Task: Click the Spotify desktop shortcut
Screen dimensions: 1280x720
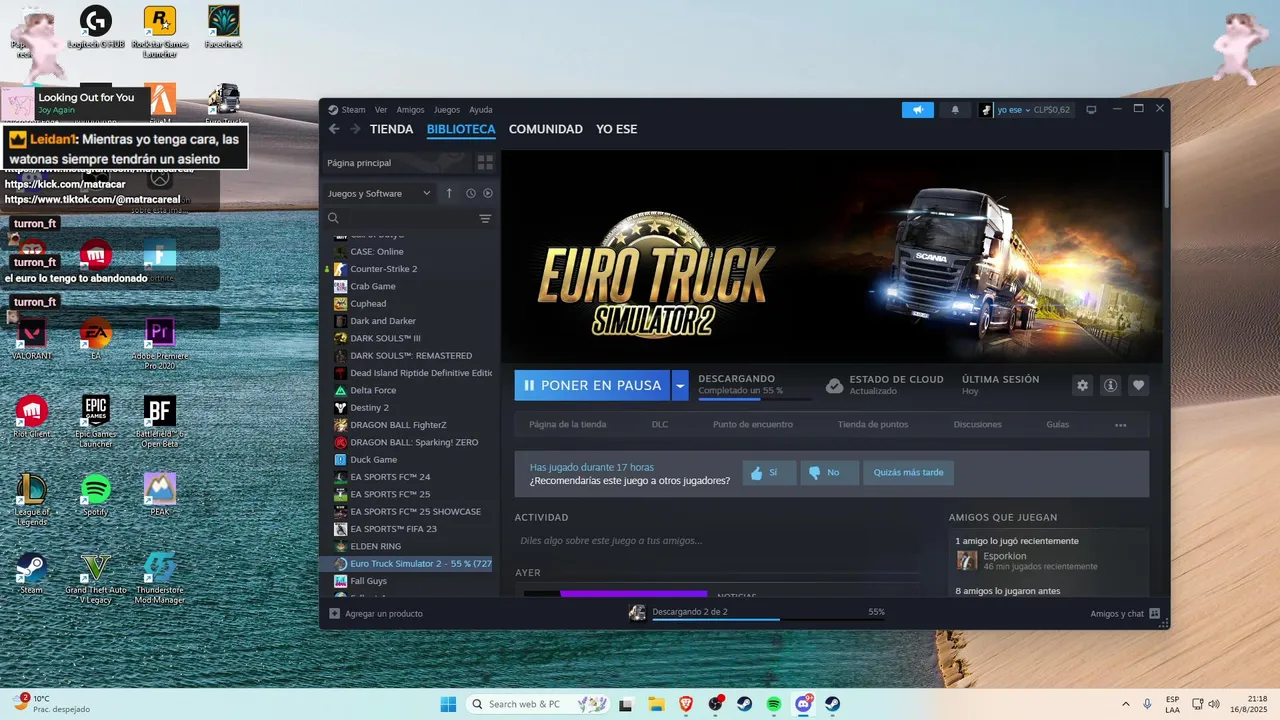Action: pyautogui.click(x=96, y=494)
